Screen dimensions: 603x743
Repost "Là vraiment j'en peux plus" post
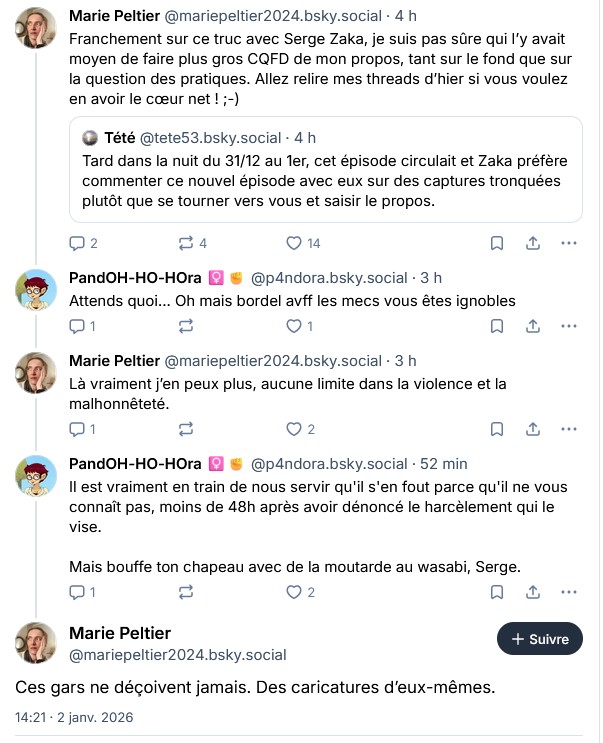(186, 429)
